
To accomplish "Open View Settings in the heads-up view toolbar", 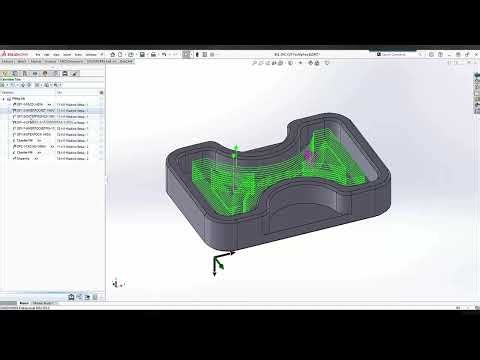I will pyautogui.click(x=327, y=63).
